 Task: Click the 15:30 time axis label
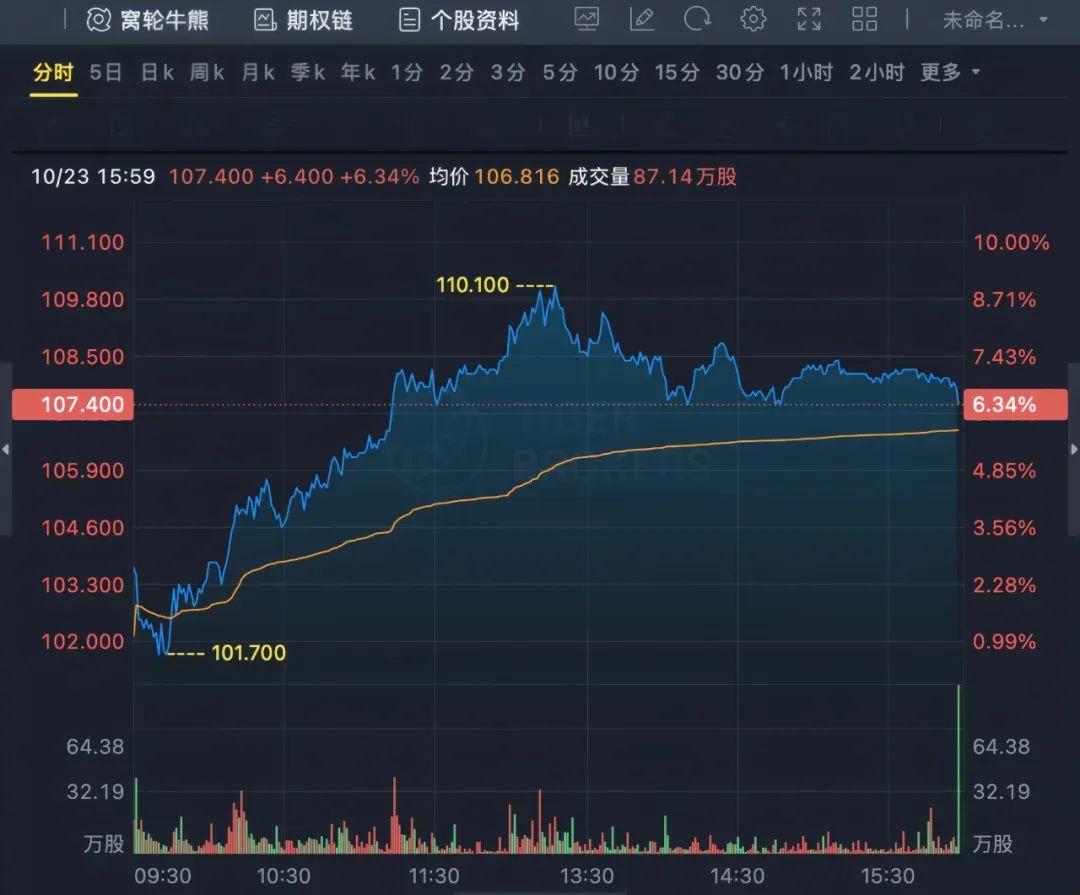(888, 876)
